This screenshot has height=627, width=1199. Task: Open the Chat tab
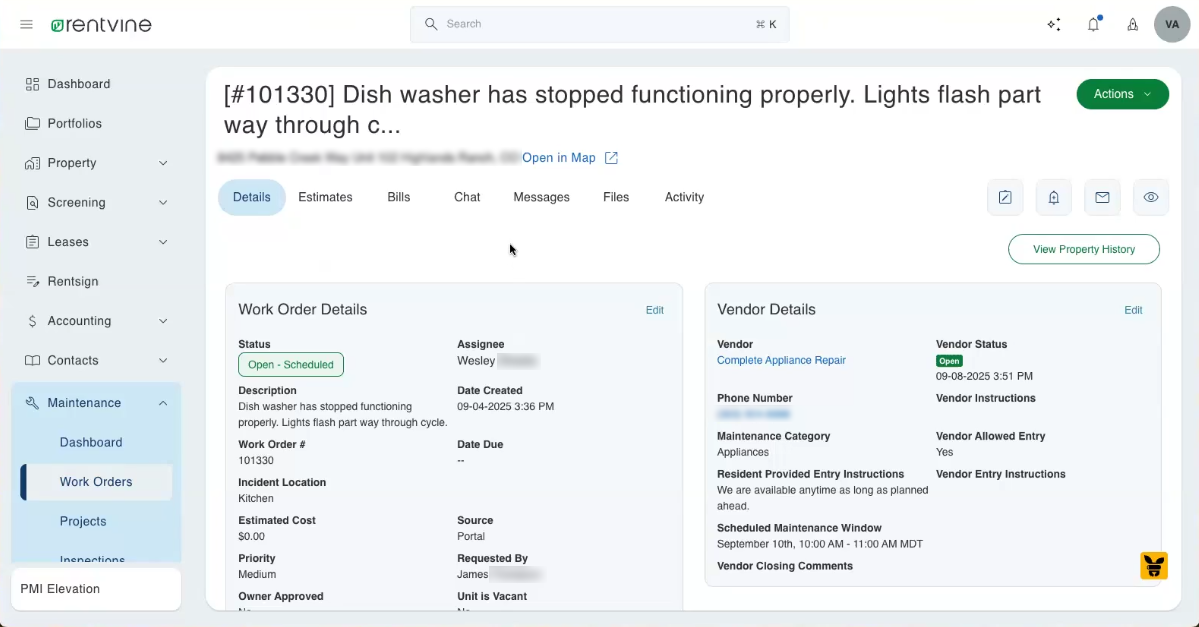click(467, 197)
